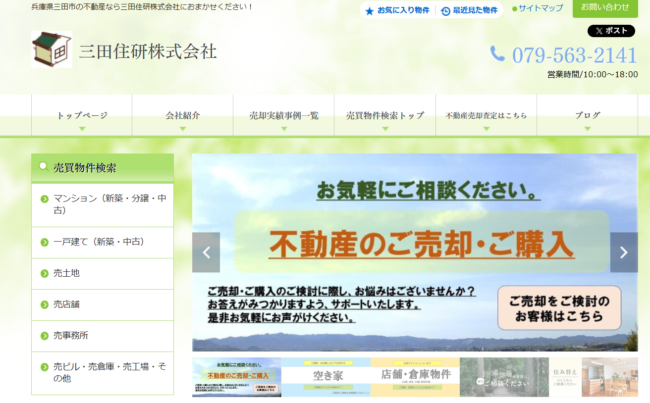Open 売却実績事例一覧 in navigation bar
650x403 pixels.
point(284,115)
